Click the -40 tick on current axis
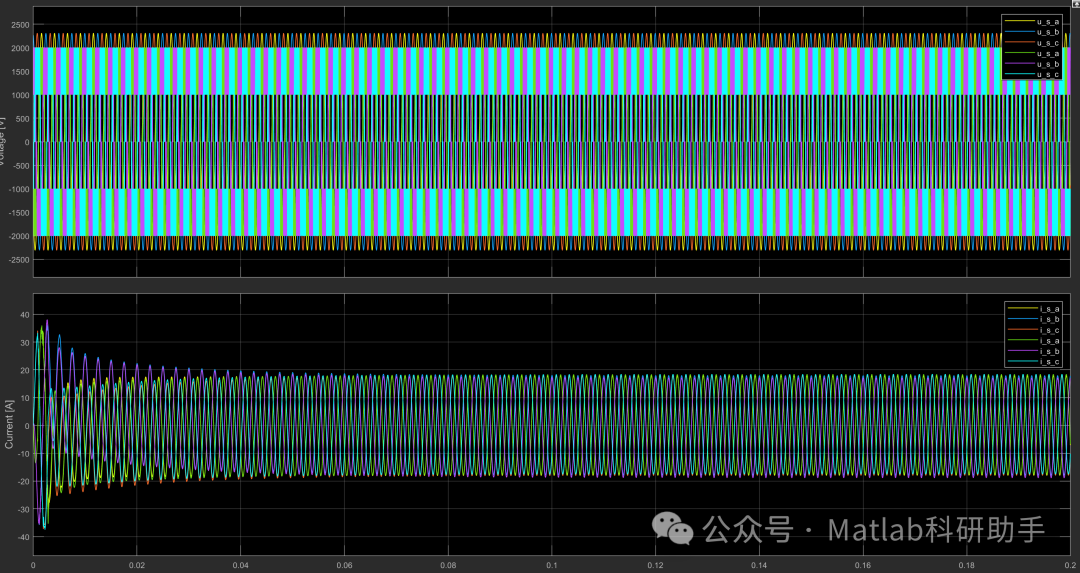 23,537
